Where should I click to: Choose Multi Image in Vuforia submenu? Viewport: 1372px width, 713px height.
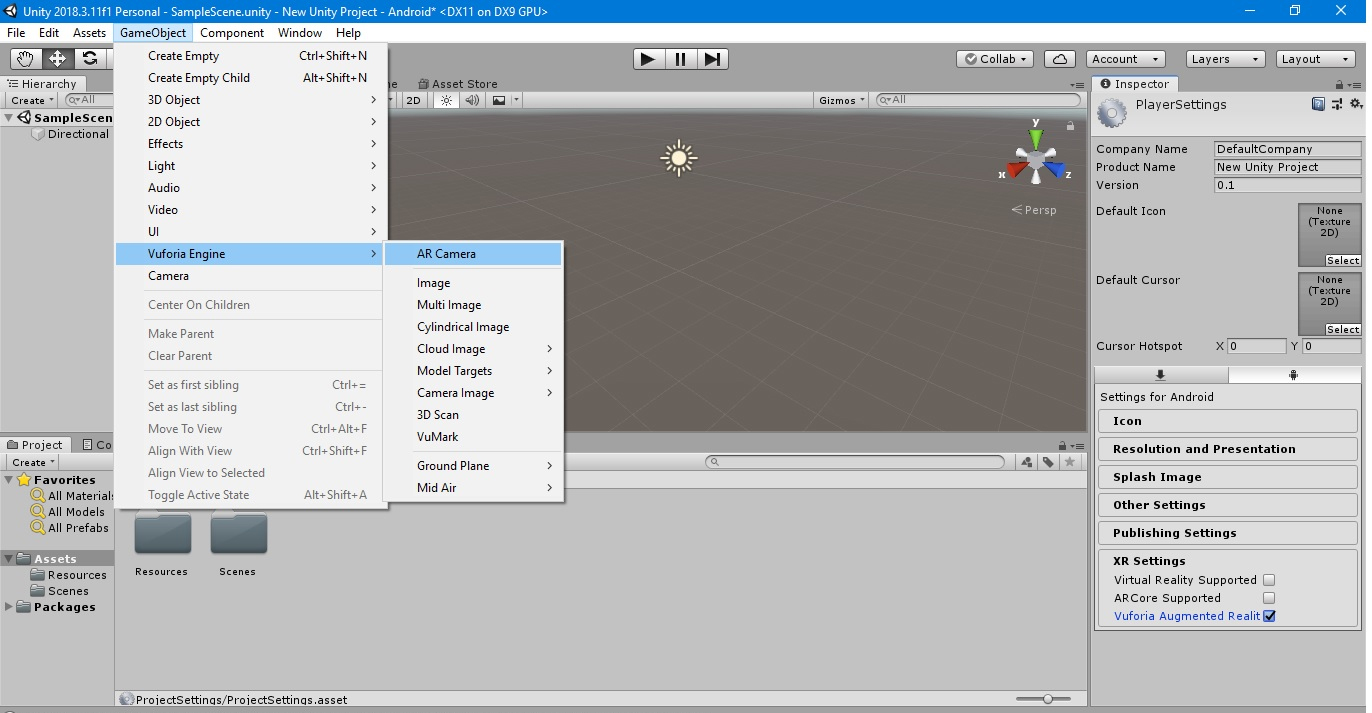coord(473,305)
